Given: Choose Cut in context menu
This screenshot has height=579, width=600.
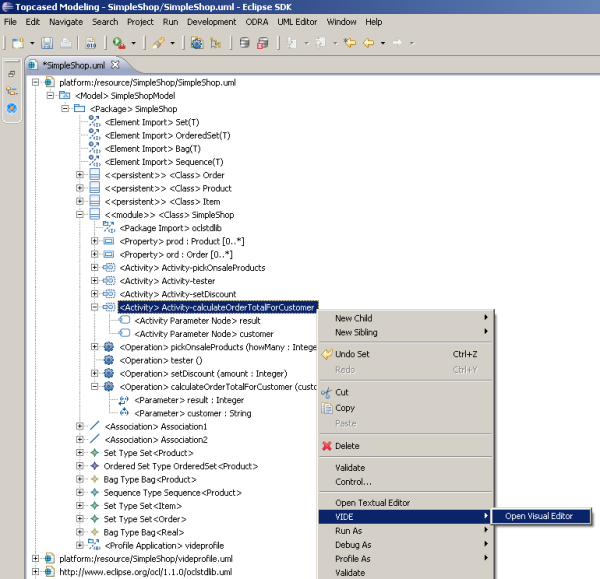Looking at the screenshot, I should point(406,392).
